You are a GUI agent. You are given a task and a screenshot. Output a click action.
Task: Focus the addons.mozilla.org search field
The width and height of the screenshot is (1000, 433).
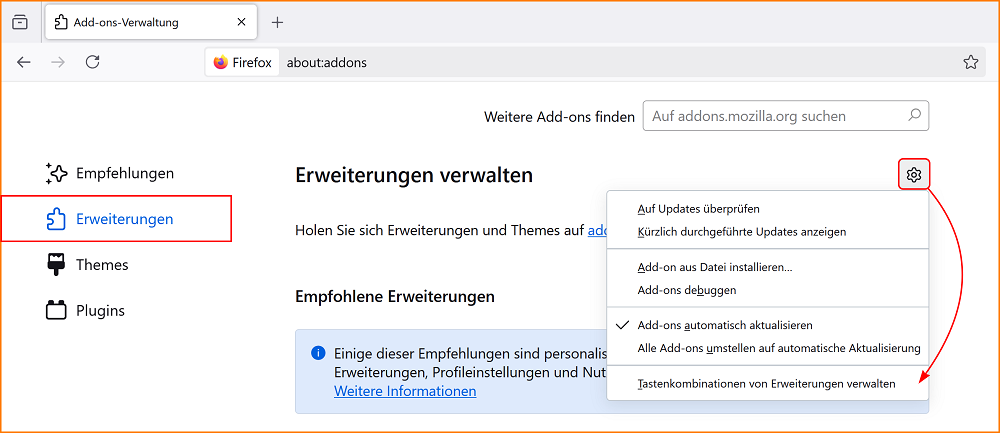point(786,116)
